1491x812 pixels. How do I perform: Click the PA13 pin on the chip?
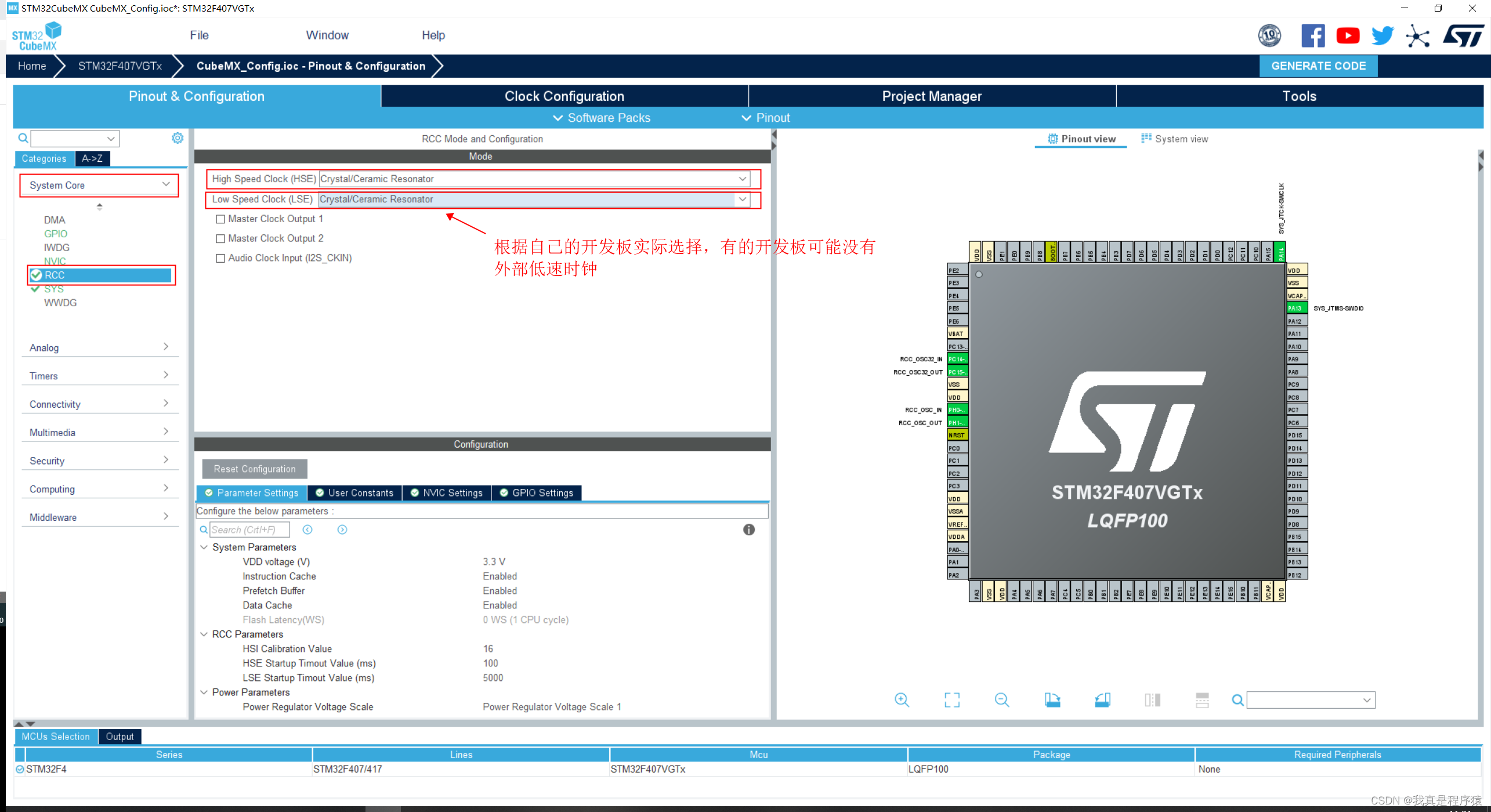pyautogui.click(x=1297, y=308)
